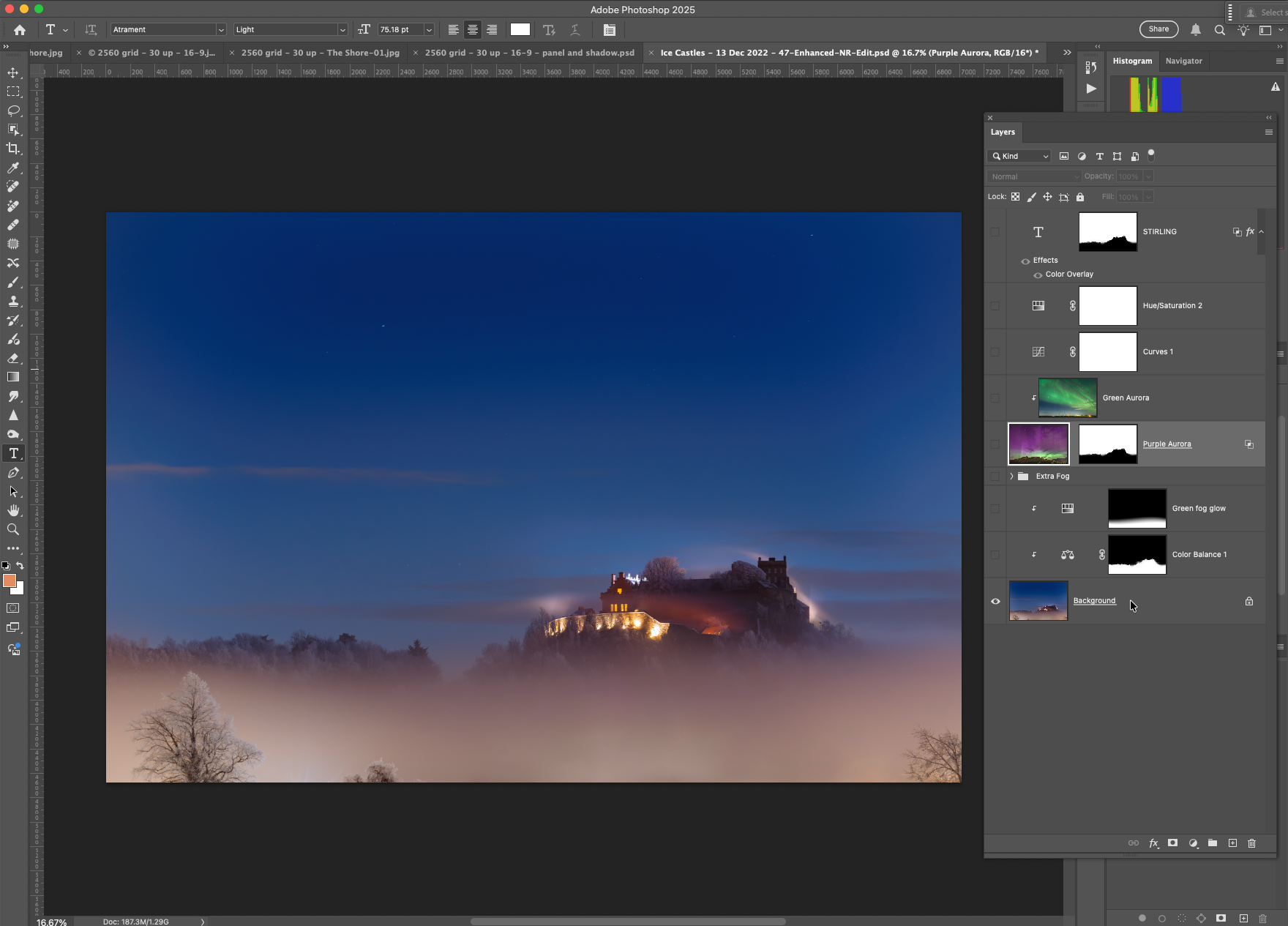Select the Hand tool
Image resolution: width=1288 pixels, height=926 pixels.
tap(13, 510)
